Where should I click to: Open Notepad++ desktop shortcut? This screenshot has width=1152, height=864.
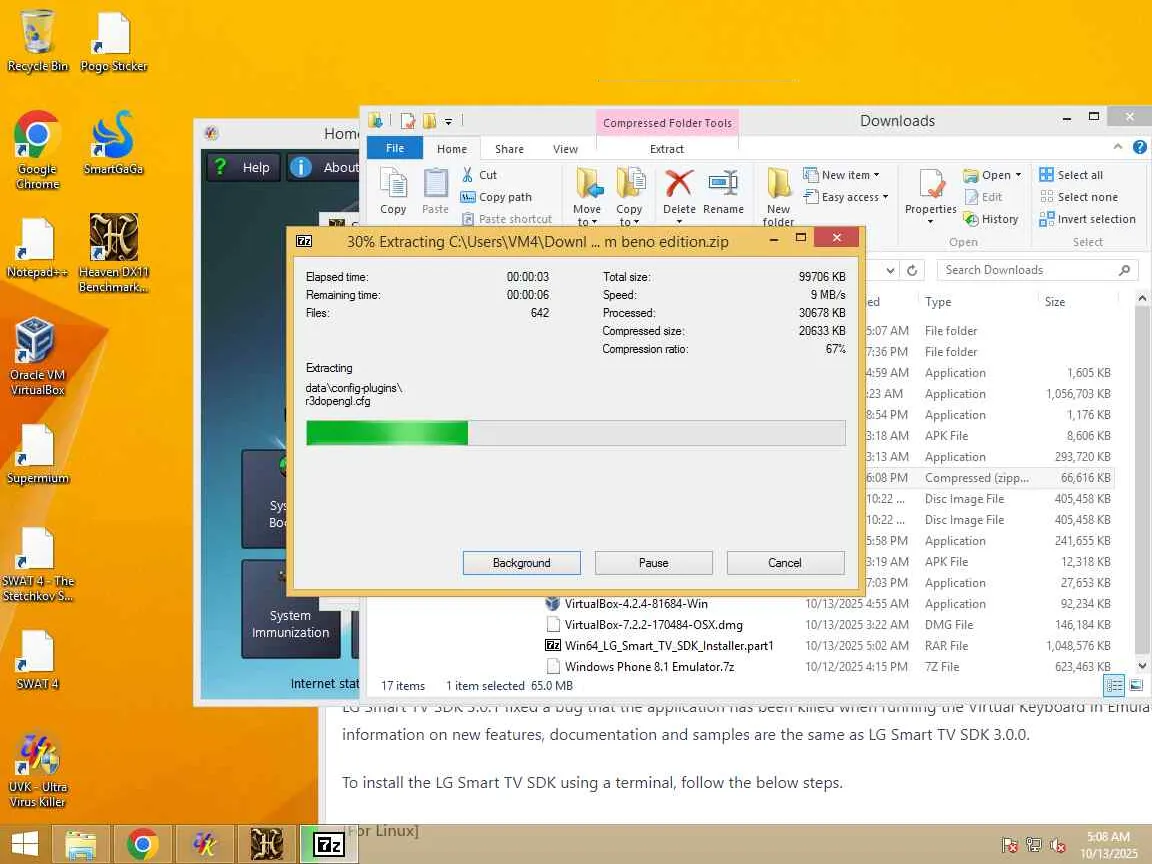(37, 248)
